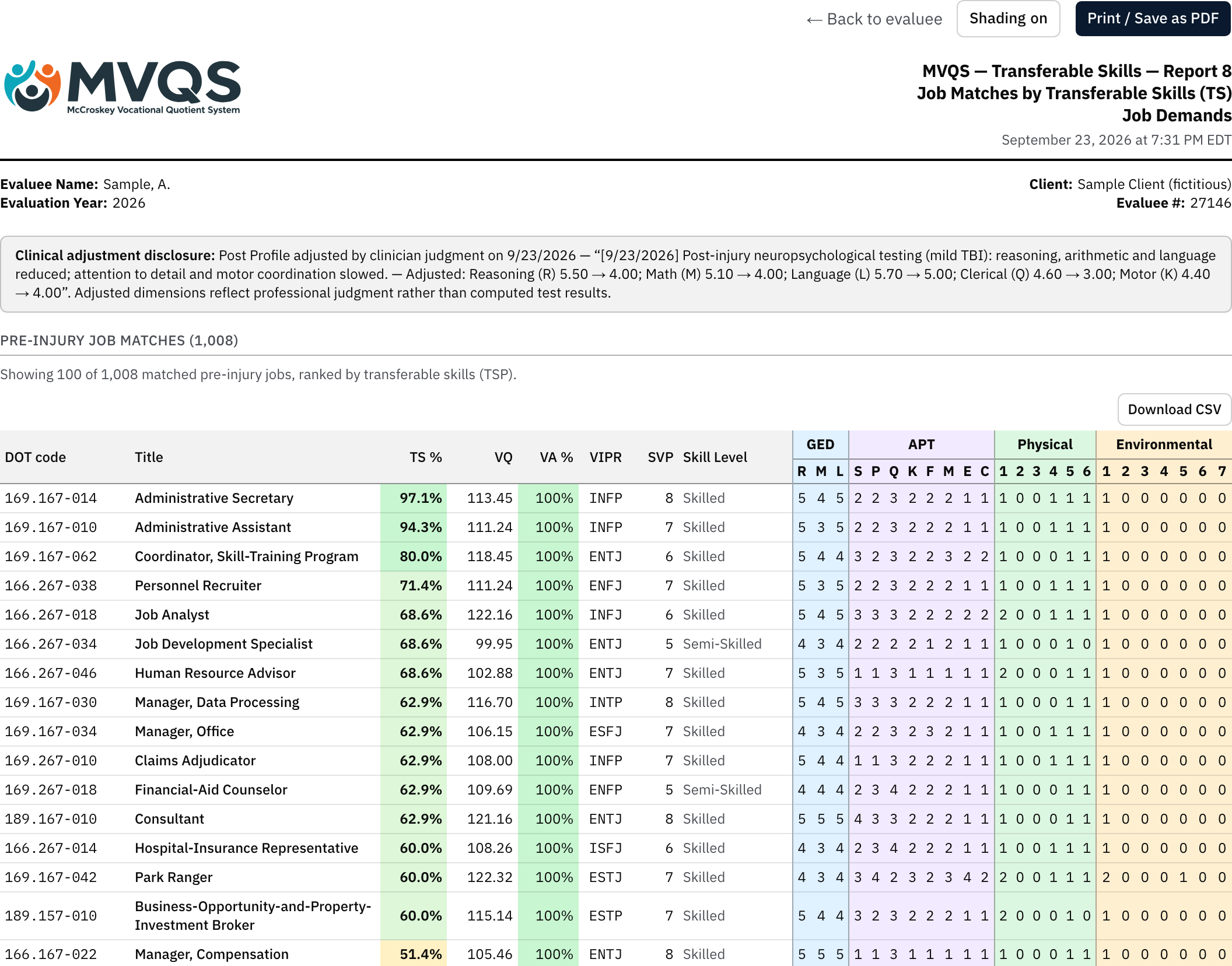Click the Physical group header

pos(1045,444)
